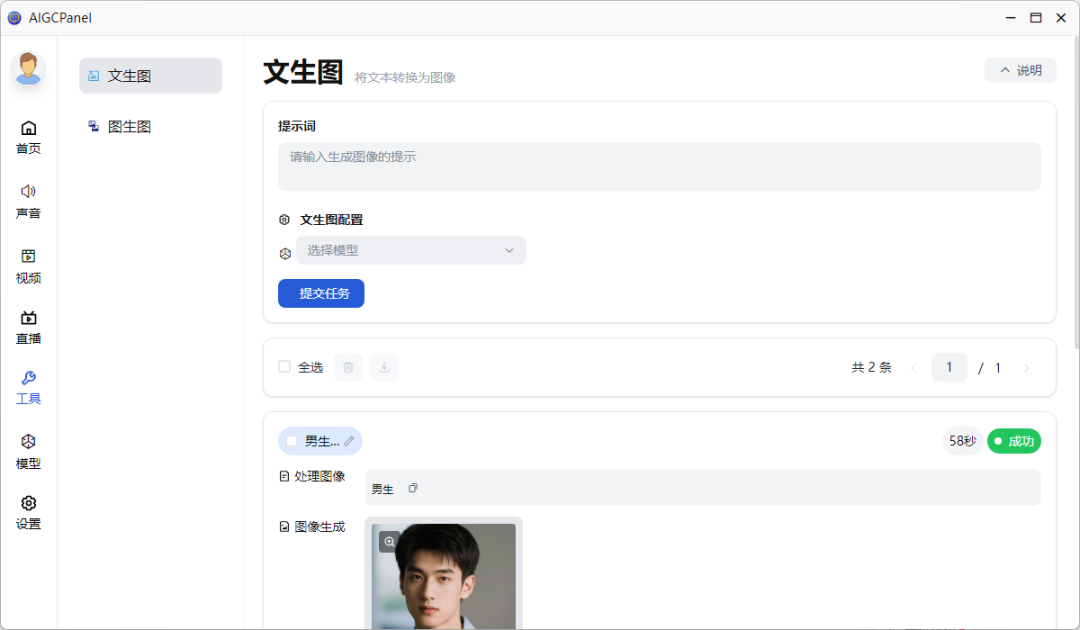The width and height of the screenshot is (1080, 630).
Task: Go to the 视频 video section
Action: tap(28, 265)
